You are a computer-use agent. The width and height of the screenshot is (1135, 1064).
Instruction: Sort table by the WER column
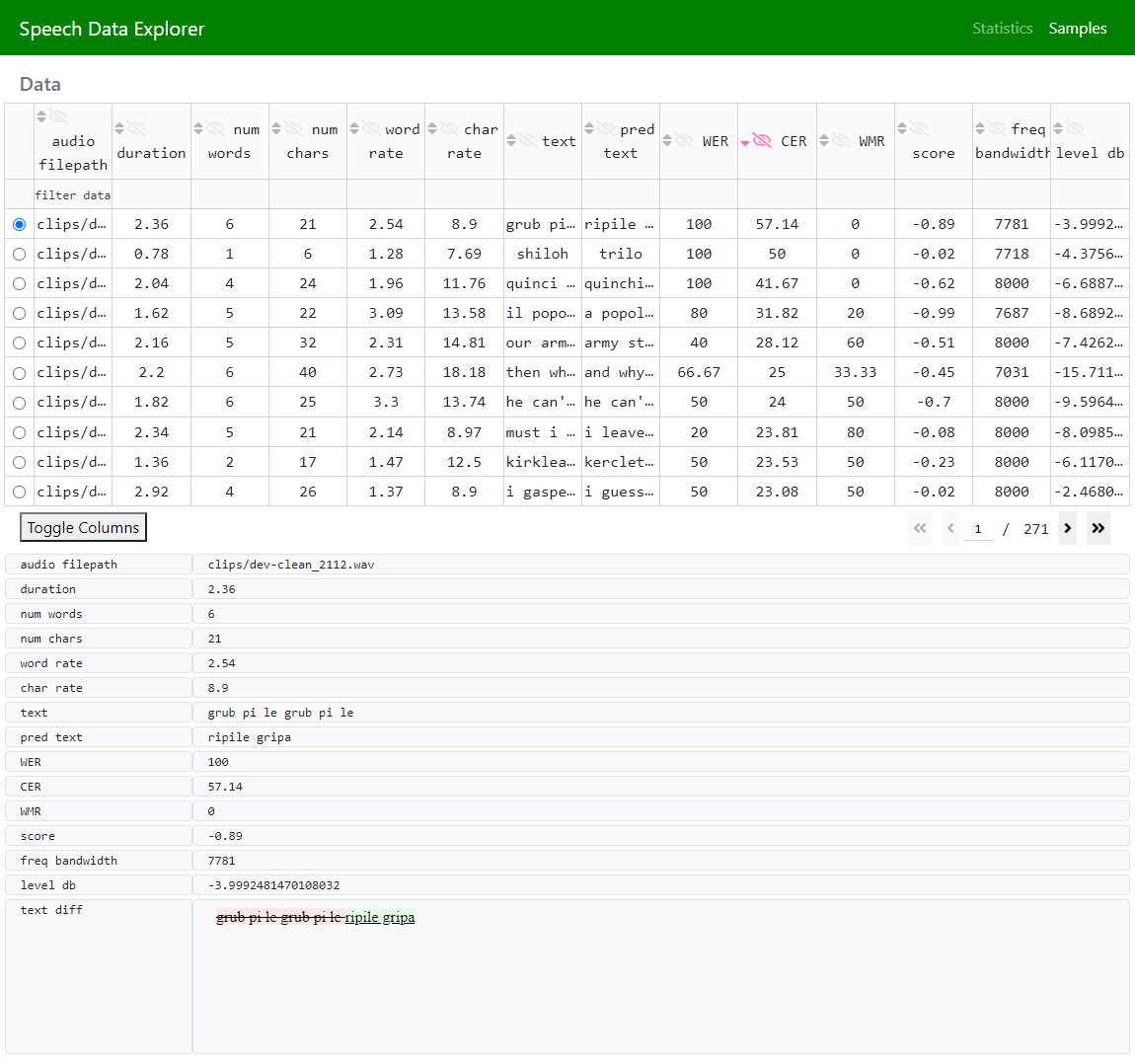click(x=667, y=141)
